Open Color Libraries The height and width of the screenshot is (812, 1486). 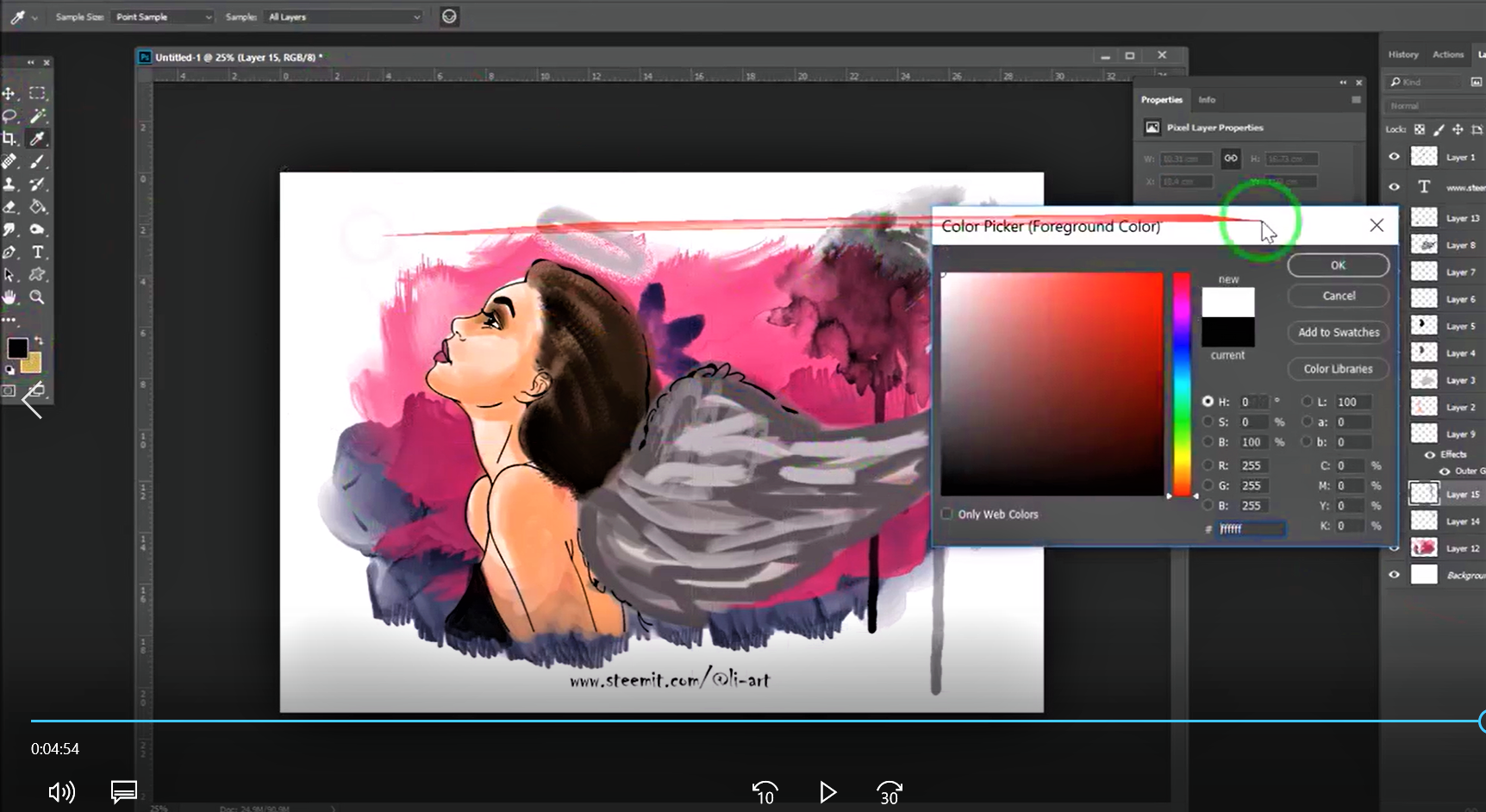coord(1338,368)
